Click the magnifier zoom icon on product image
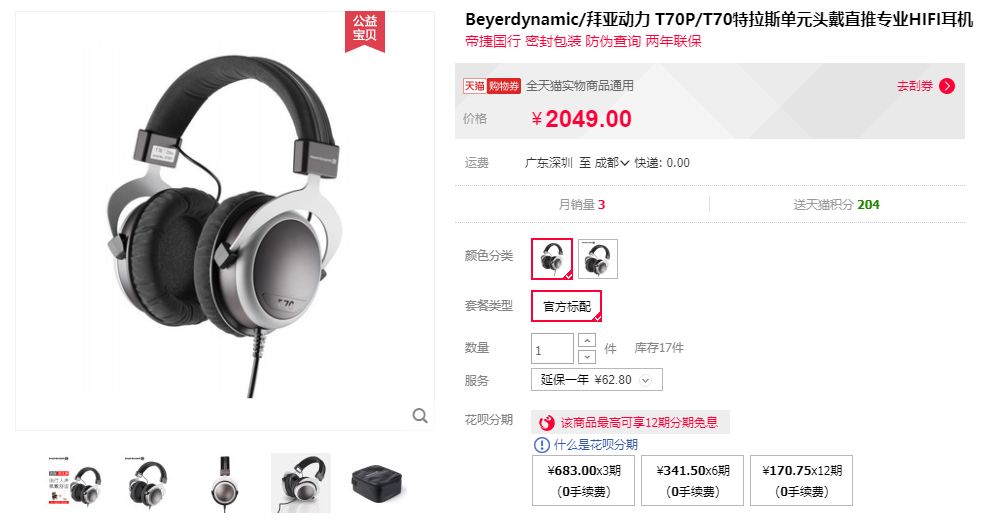This screenshot has height=528, width=982. [420, 415]
